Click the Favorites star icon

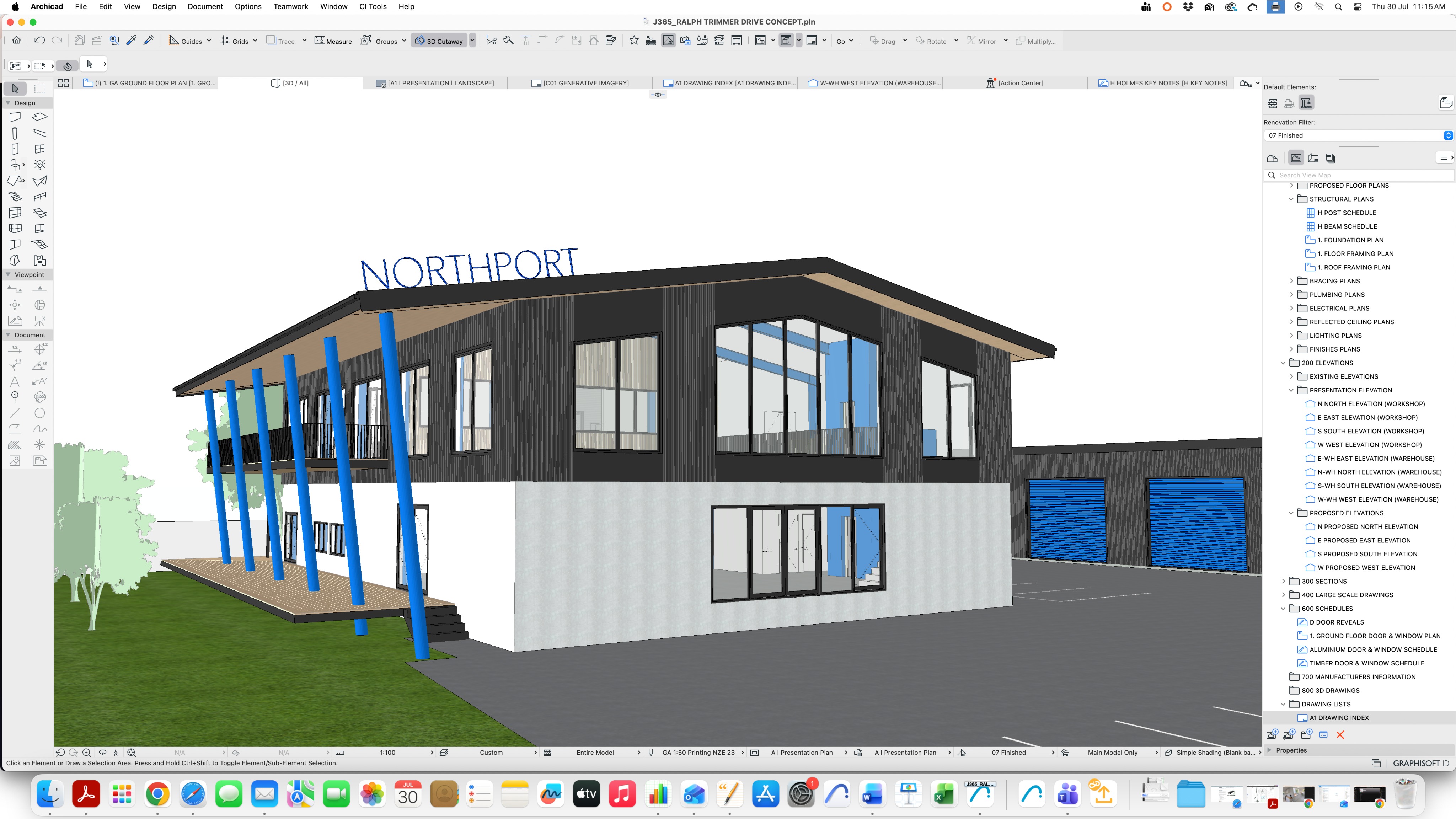point(634,40)
